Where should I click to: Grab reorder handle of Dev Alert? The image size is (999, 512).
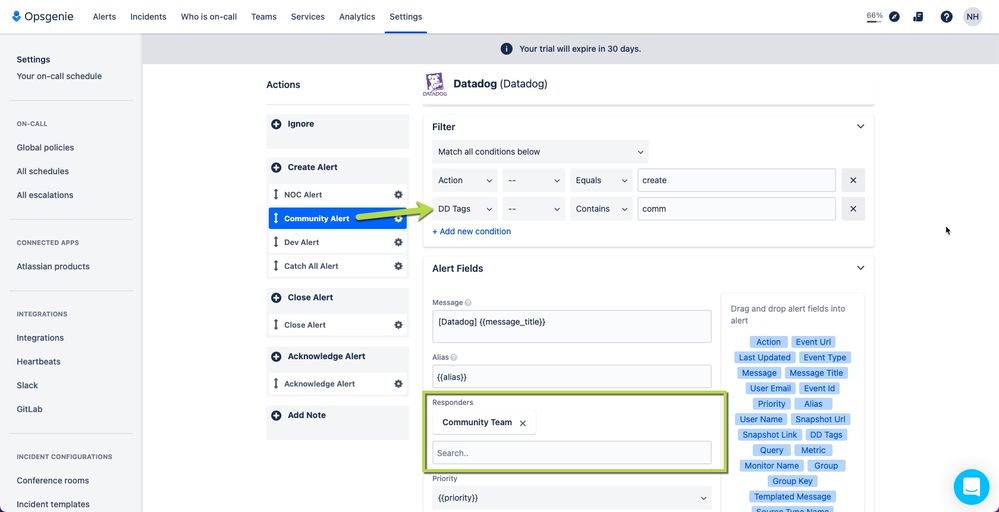click(x=276, y=243)
